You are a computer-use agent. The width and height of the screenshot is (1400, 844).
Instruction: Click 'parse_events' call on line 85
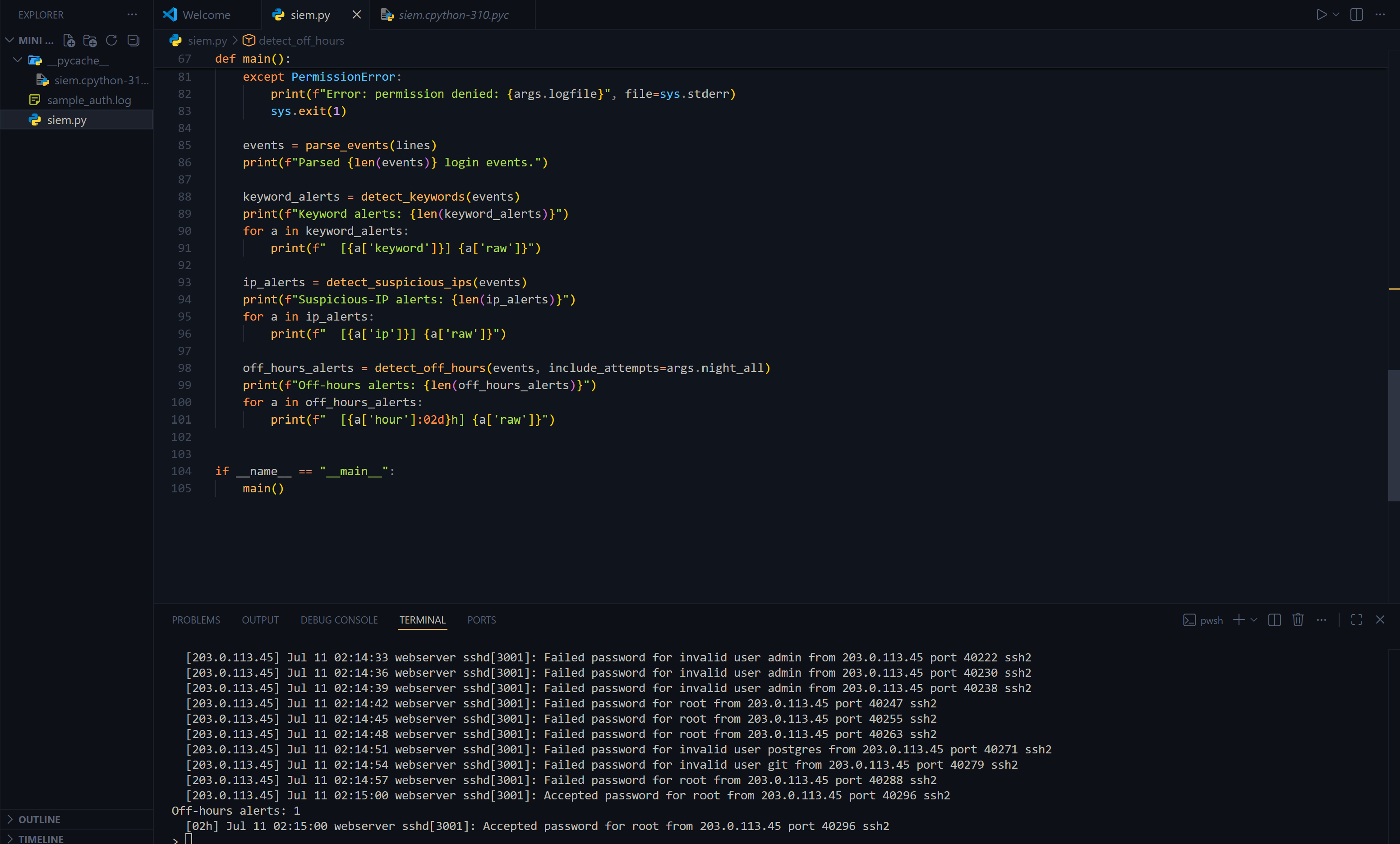[346, 145]
